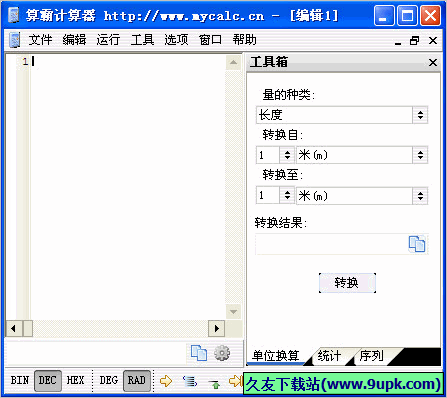Switch angle unit to DEG
Screen dimensions: 447x398
click(109, 380)
